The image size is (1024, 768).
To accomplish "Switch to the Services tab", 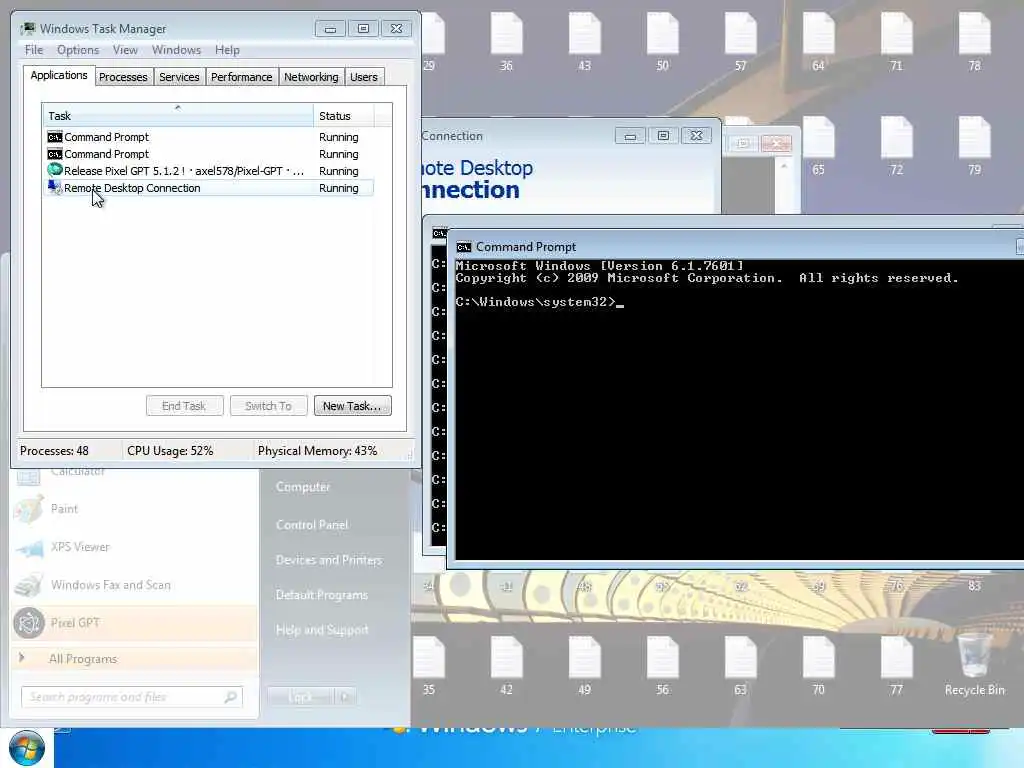I will tap(179, 77).
